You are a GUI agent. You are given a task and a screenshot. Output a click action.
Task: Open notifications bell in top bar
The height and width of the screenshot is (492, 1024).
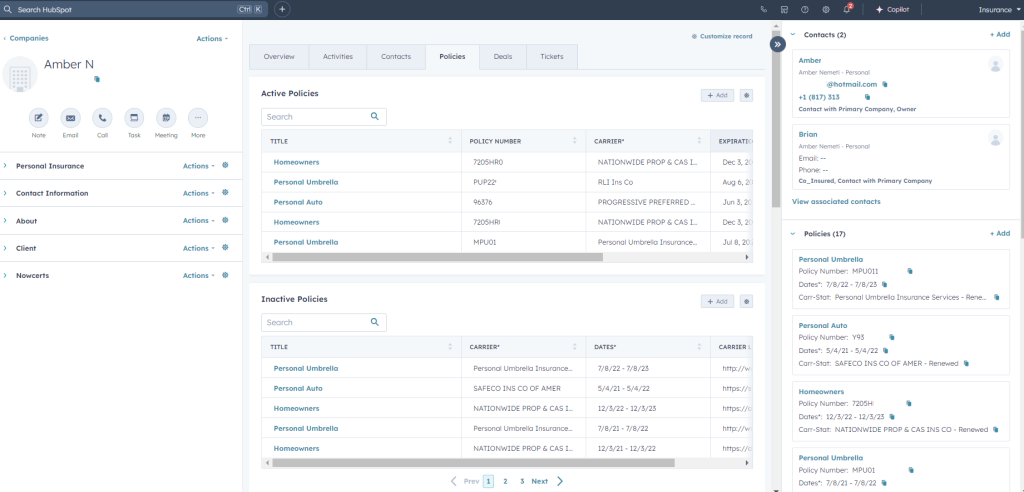pos(846,9)
